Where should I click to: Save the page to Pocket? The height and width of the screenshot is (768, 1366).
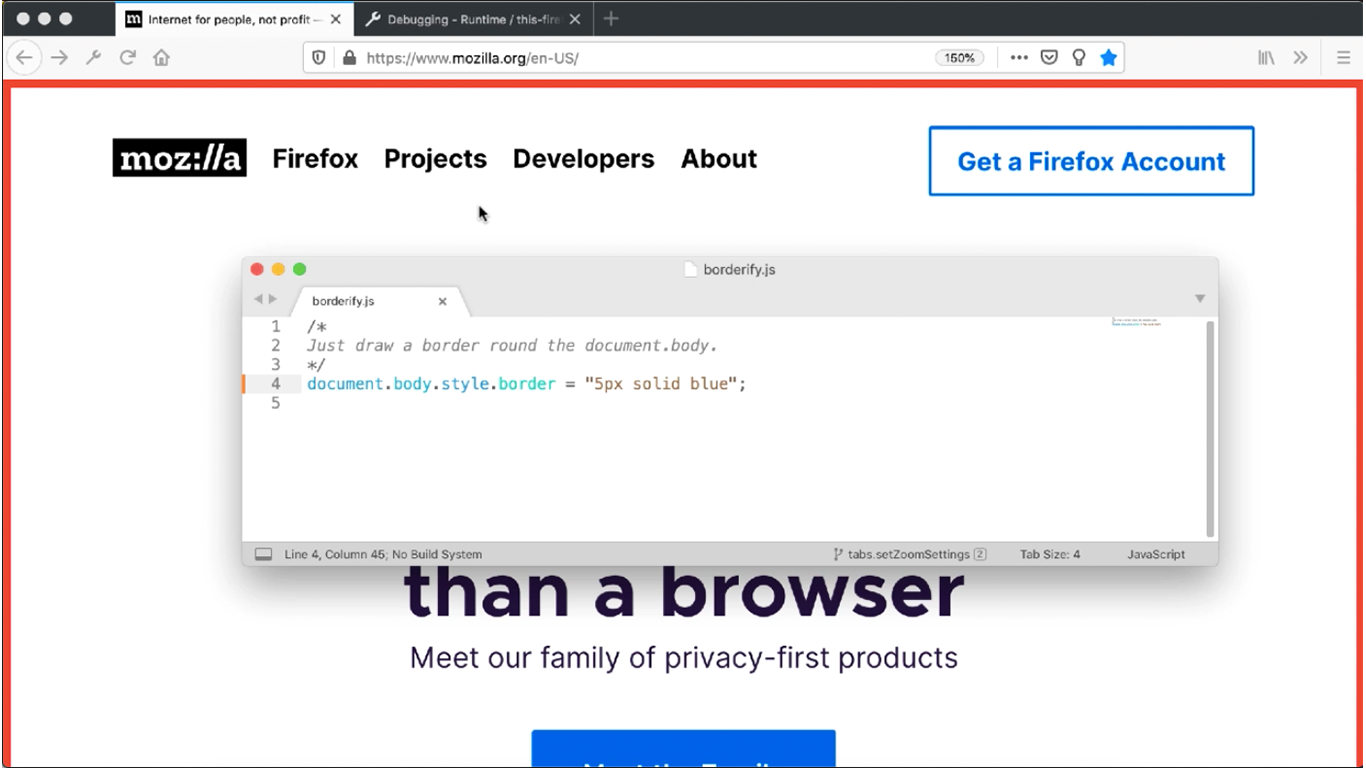1049,57
